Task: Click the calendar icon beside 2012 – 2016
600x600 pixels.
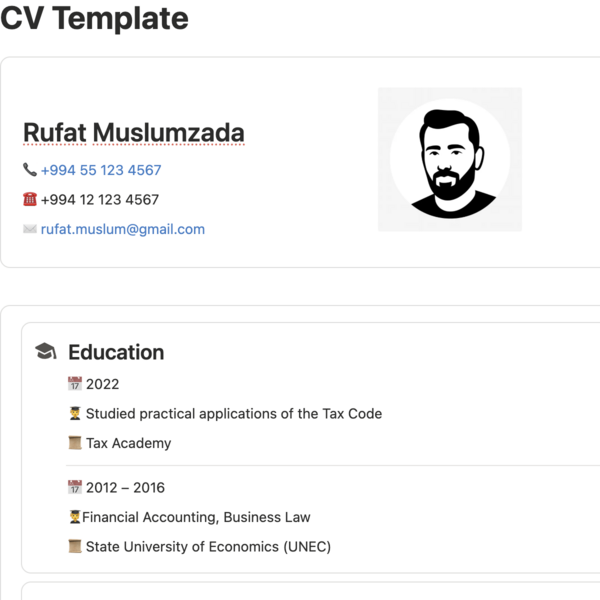Action: click(74, 487)
